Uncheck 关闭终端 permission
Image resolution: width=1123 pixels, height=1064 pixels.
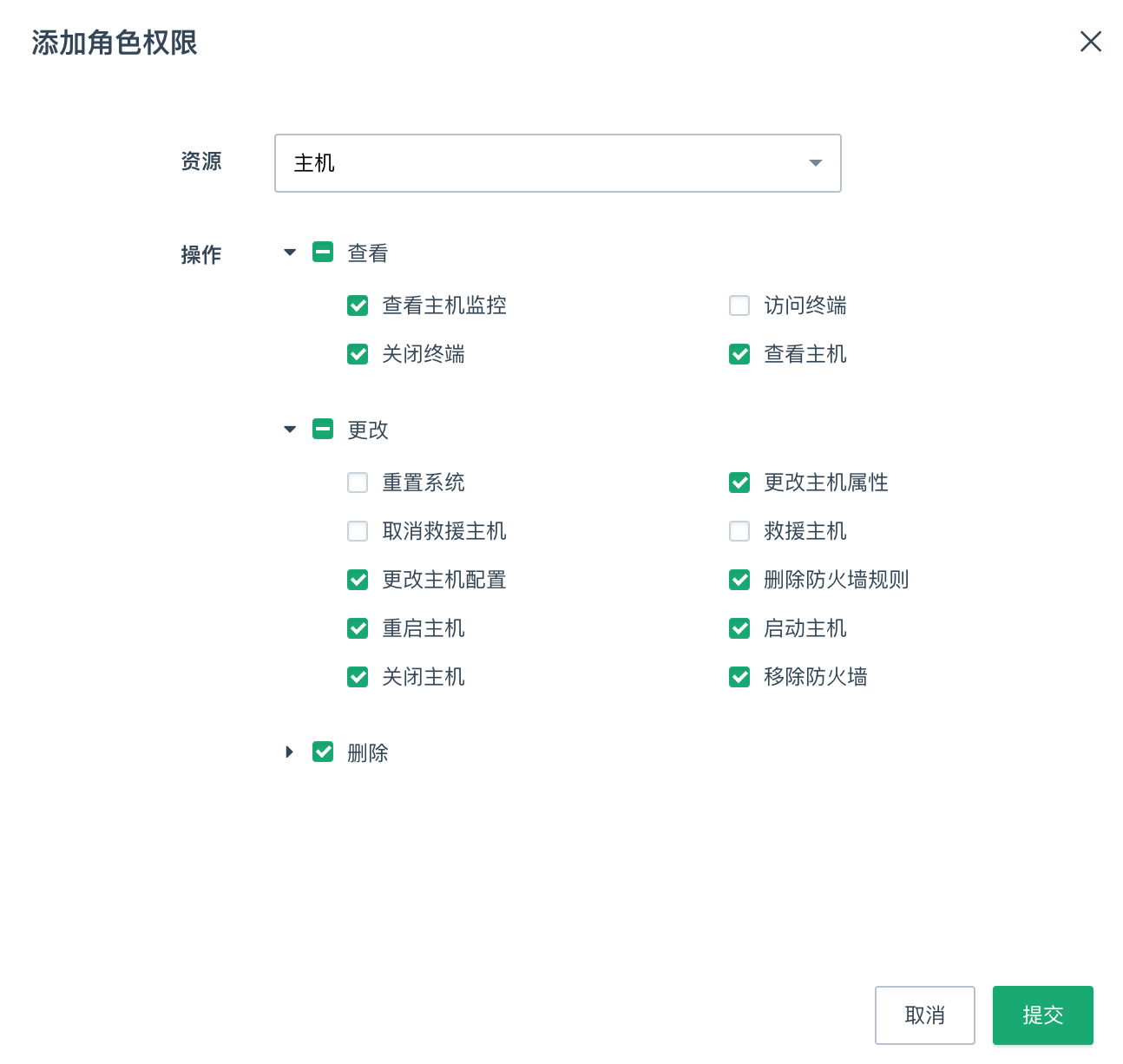358,354
